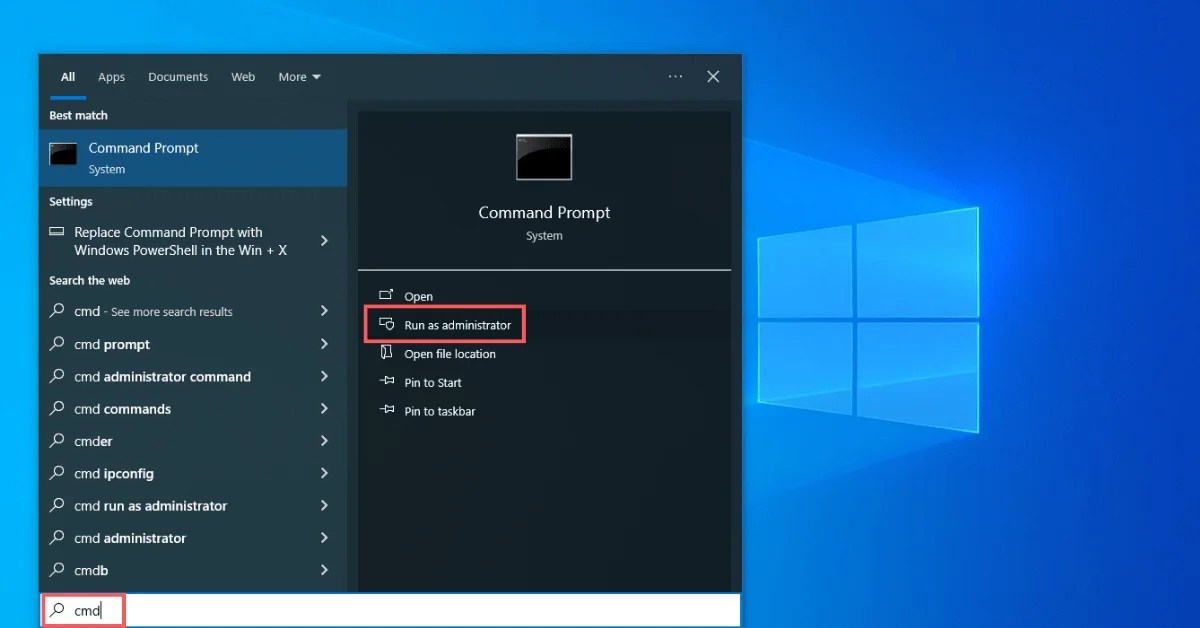Click the 'cmd prompt' web suggestion
The image size is (1200, 628).
pos(193,344)
